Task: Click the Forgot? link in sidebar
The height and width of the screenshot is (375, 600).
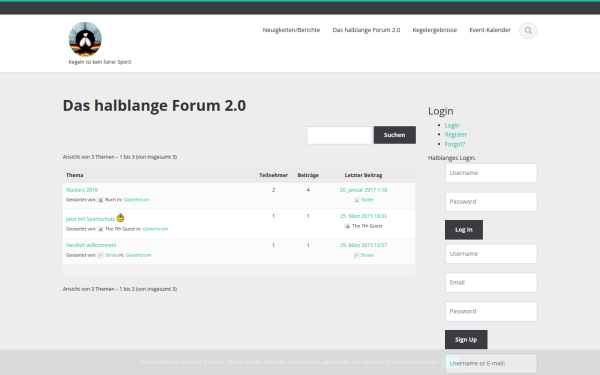Action: tap(455, 144)
